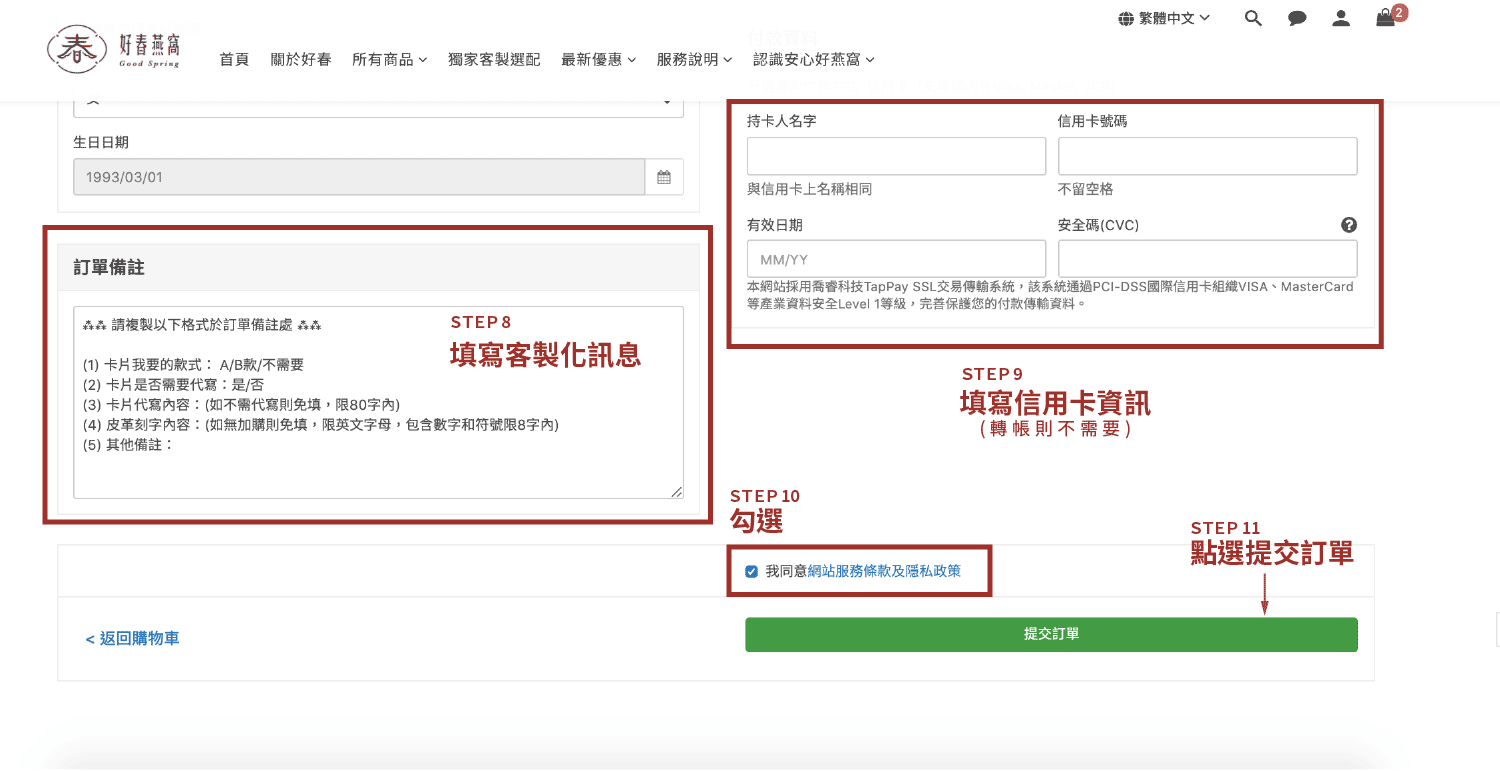Expand the 認識安心好燕窩 dropdown
Image resolution: width=1500 pixels, height=771 pixels.
812,59
